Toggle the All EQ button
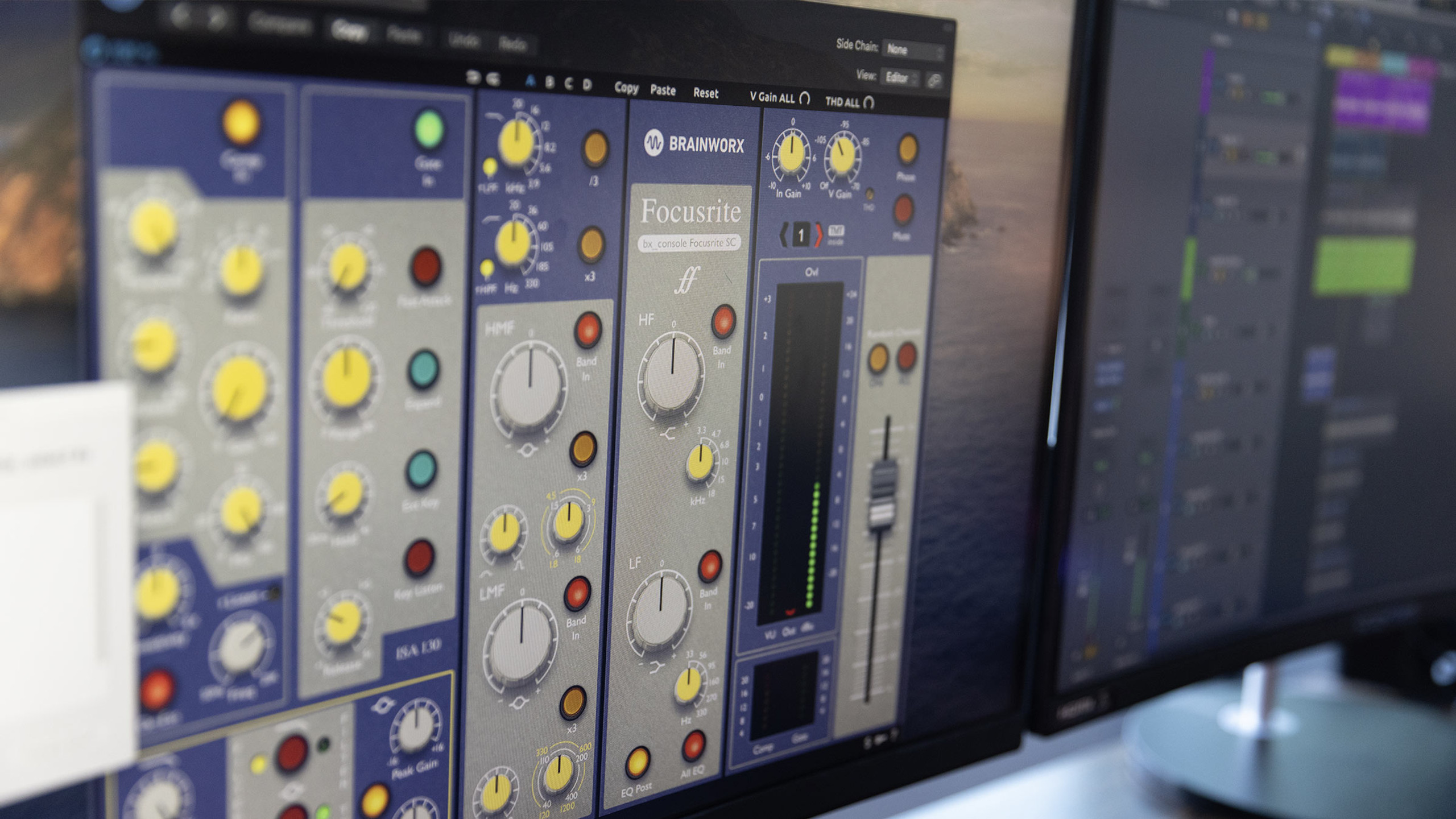The width and height of the screenshot is (1456, 819). (x=694, y=746)
